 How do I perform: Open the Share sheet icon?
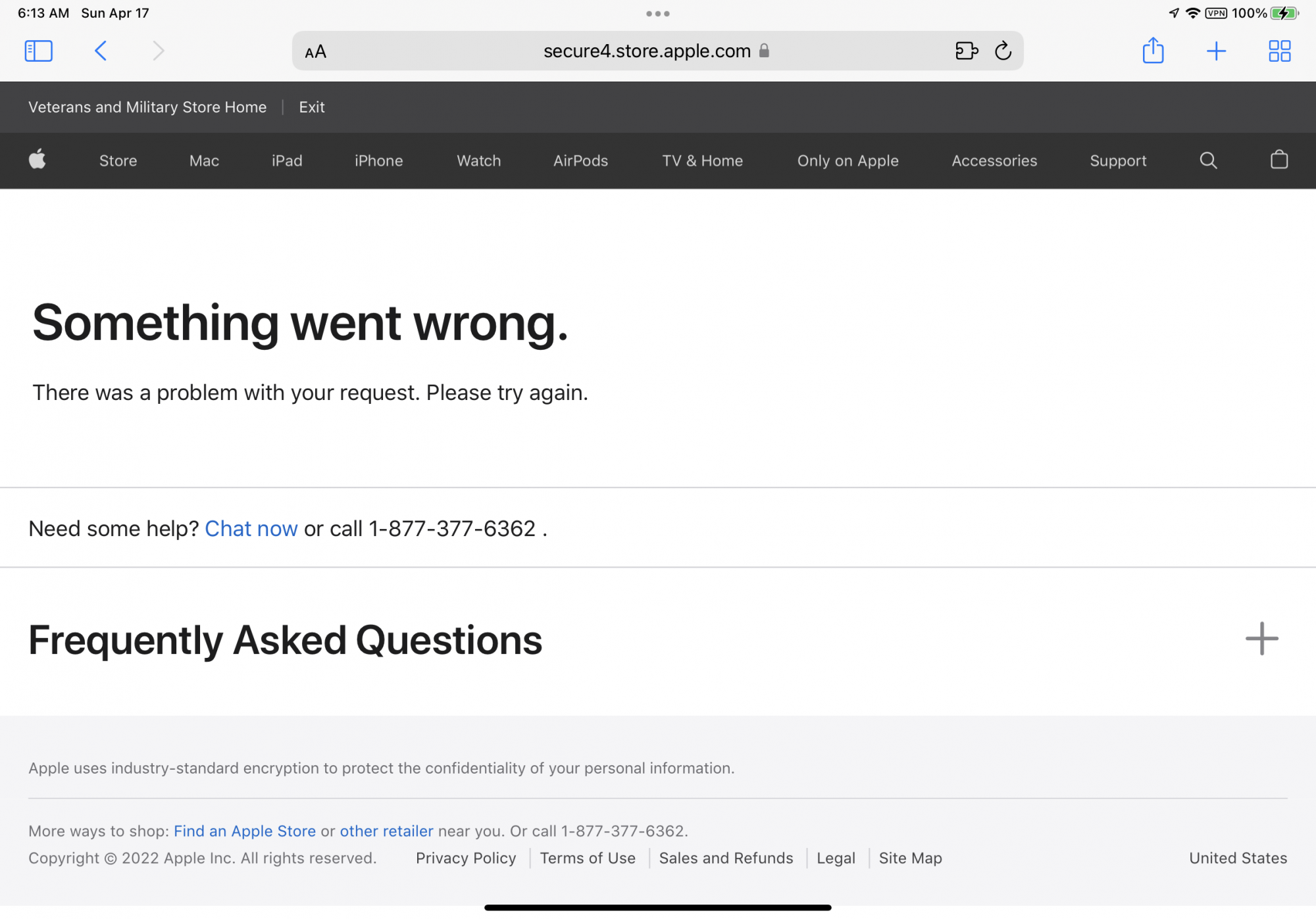click(x=1153, y=51)
